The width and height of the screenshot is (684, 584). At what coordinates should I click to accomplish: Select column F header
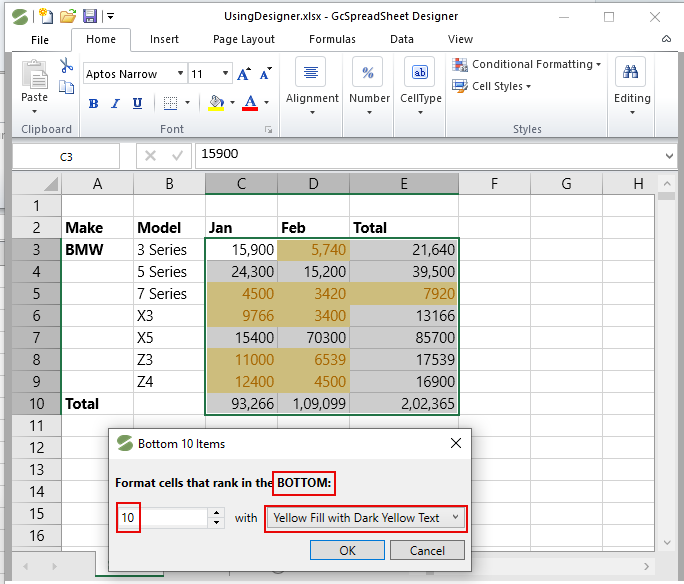coord(494,184)
